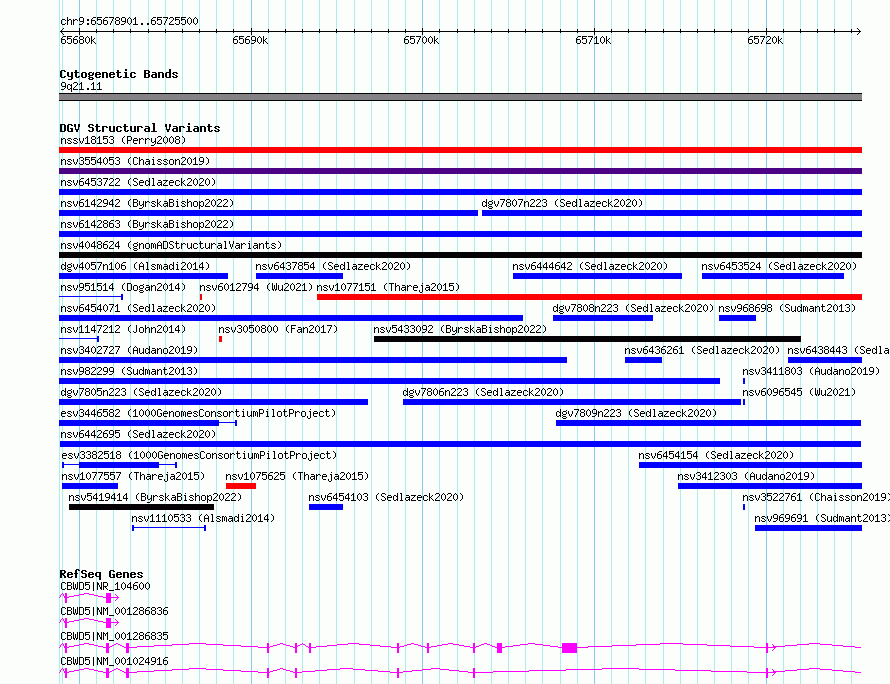Open variant nsv6453722 (Sedlazeck2020)
Screen dimensions: 890x684
138,182
